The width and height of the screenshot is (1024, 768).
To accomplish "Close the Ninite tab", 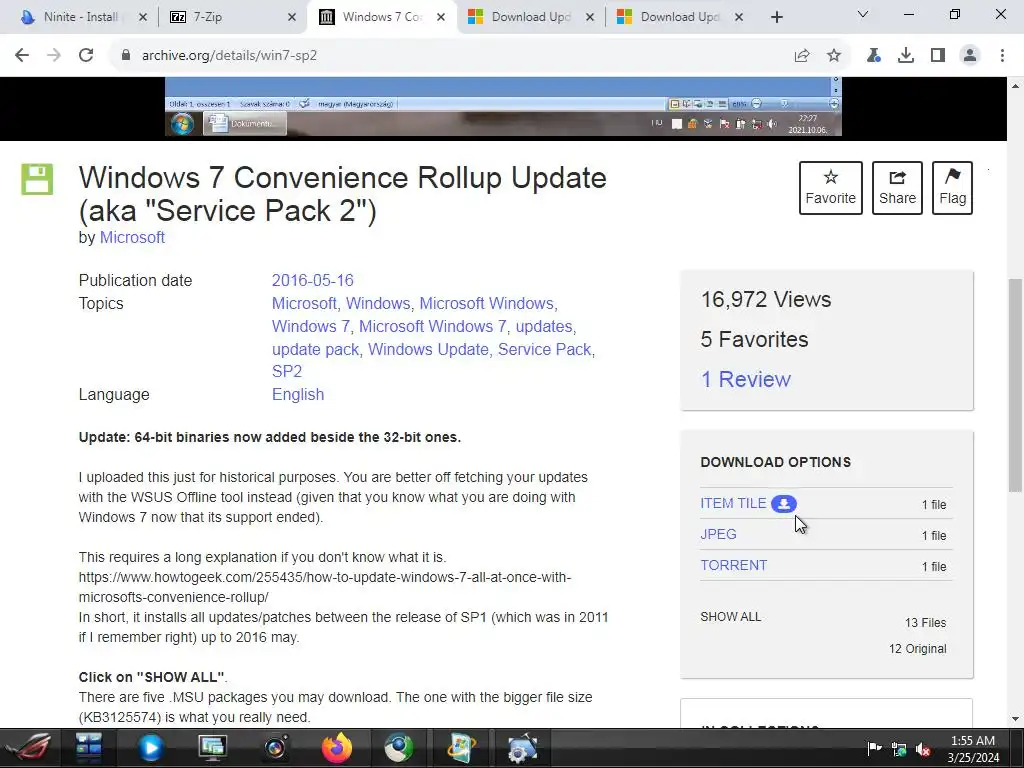I will 143,18.
